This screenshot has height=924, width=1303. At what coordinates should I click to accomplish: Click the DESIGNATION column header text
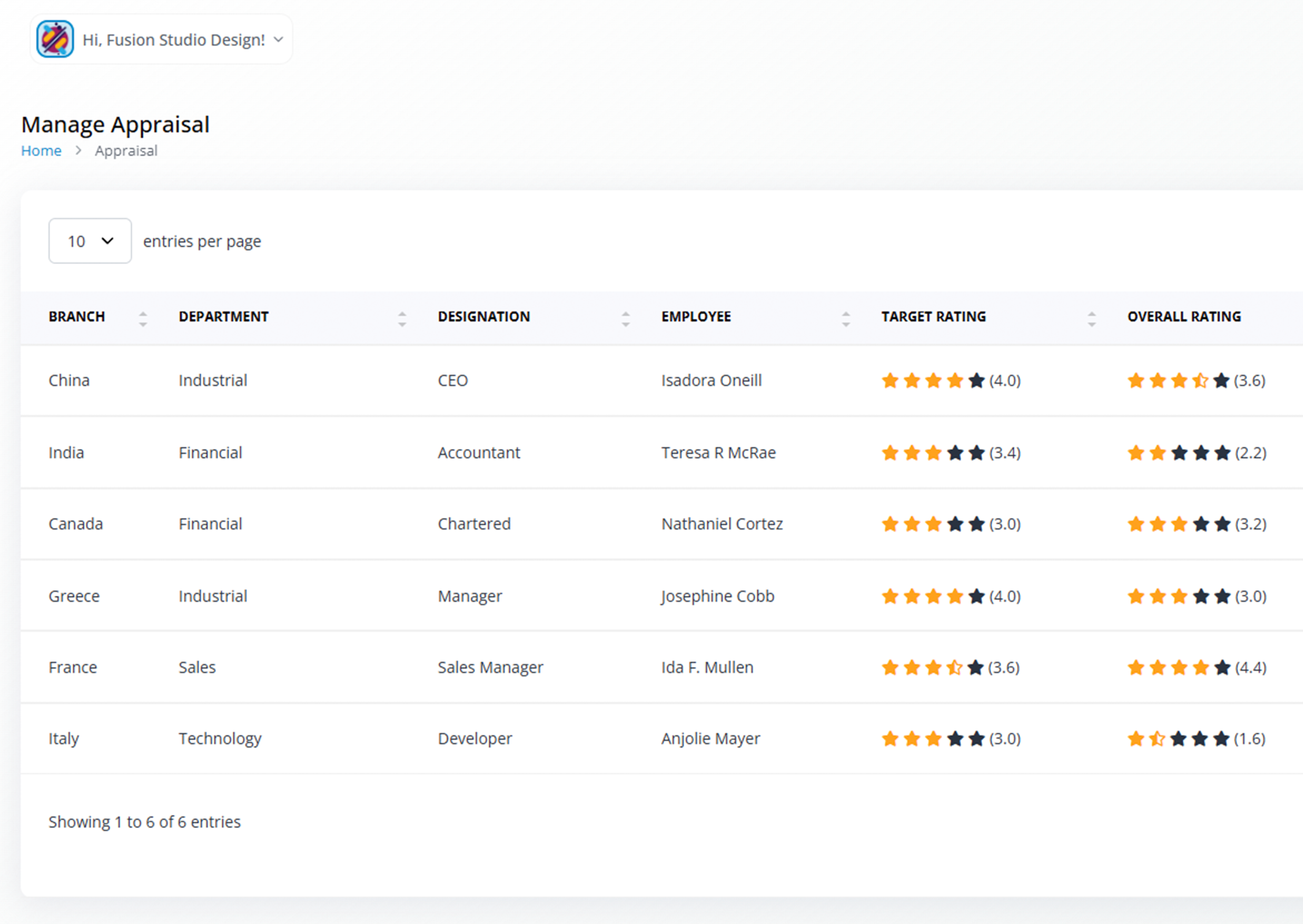(x=484, y=316)
